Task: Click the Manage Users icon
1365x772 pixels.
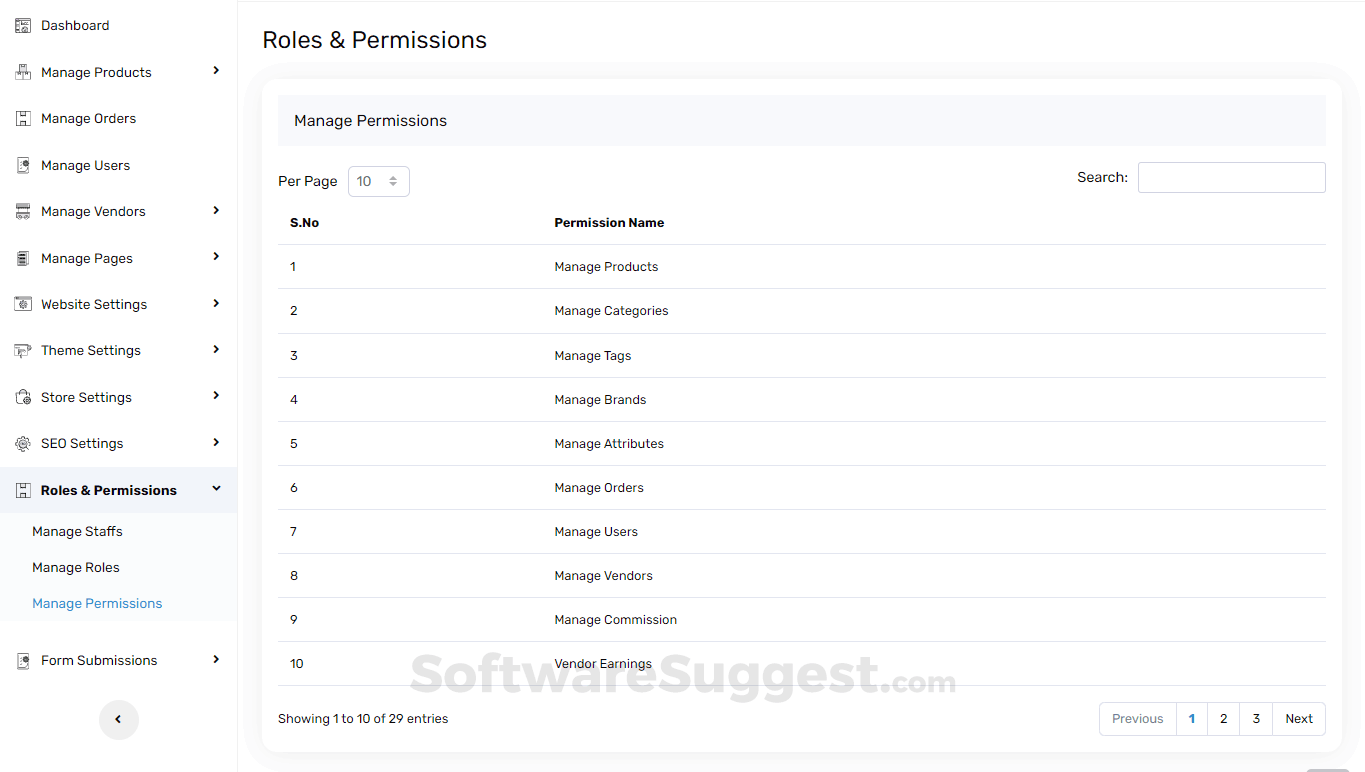Action: pos(21,164)
